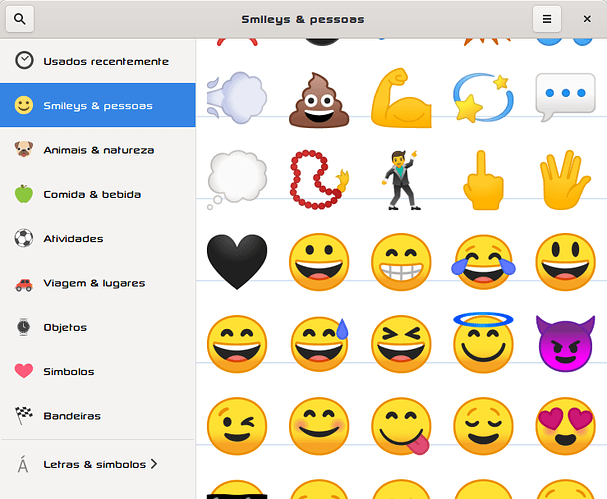607x499 pixels.
Task: Open Objetos category
Action: point(98,327)
